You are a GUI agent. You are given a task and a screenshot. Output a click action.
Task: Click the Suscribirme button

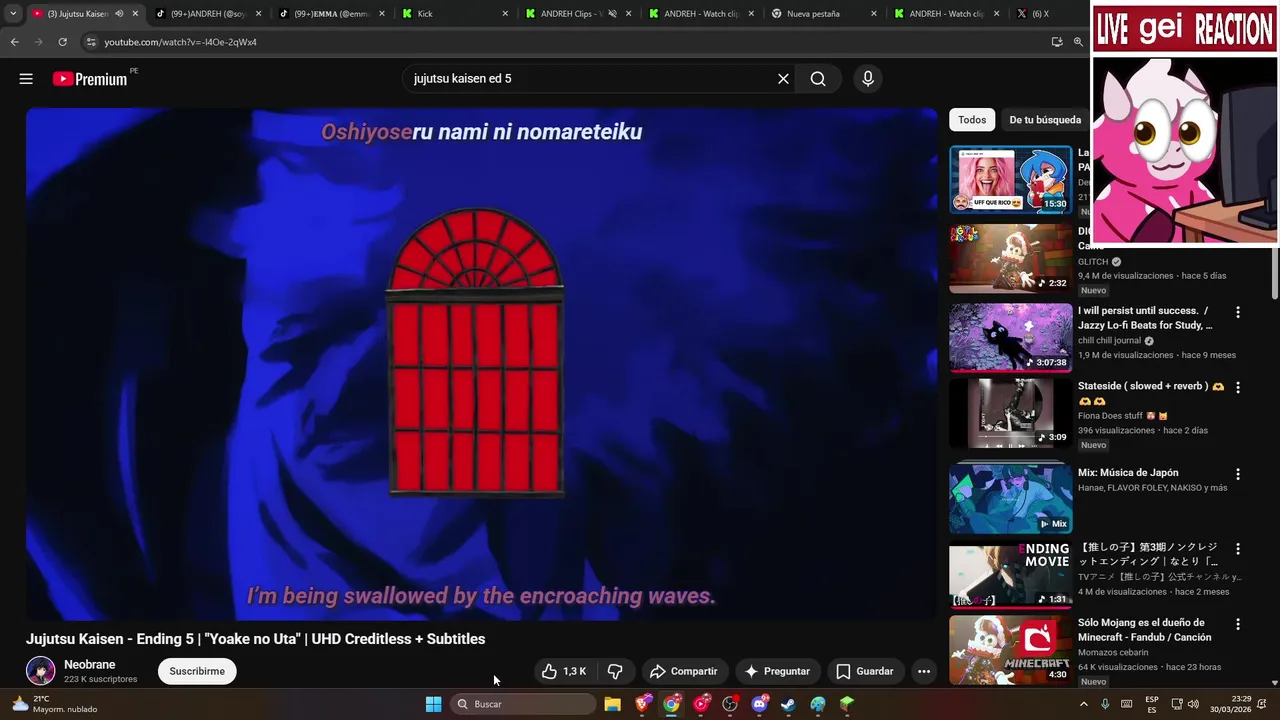click(197, 671)
